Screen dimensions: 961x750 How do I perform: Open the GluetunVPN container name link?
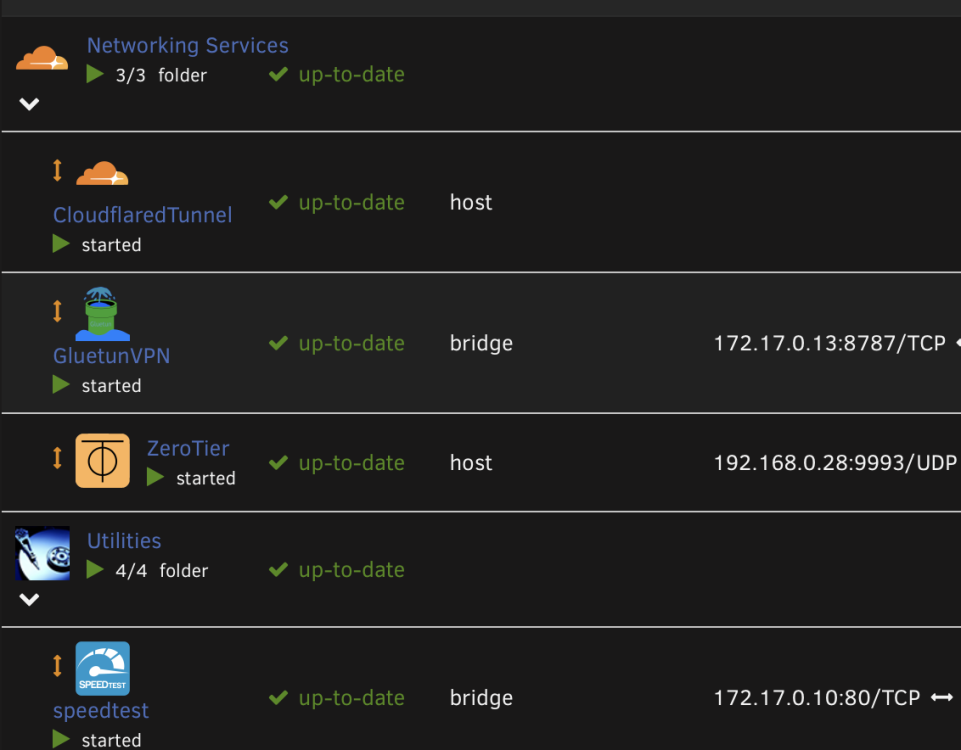pyautogui.click(x=112, y=356)
